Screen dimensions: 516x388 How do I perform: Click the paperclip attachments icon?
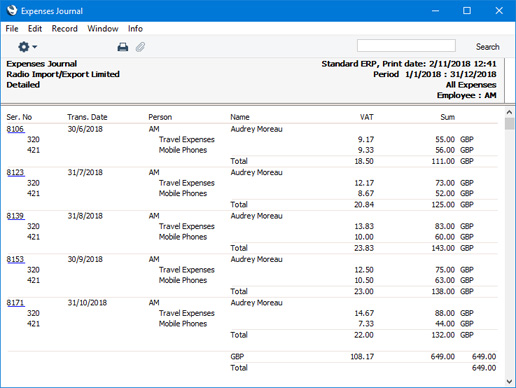coord(140,47)
